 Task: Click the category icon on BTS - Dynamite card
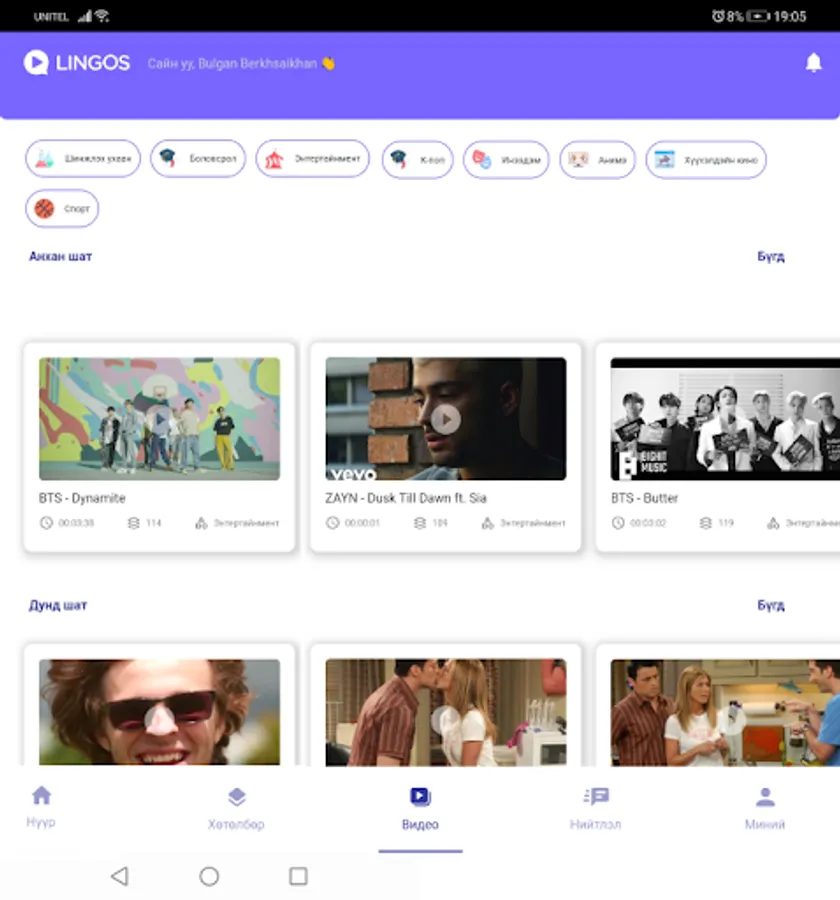point(201,523)
